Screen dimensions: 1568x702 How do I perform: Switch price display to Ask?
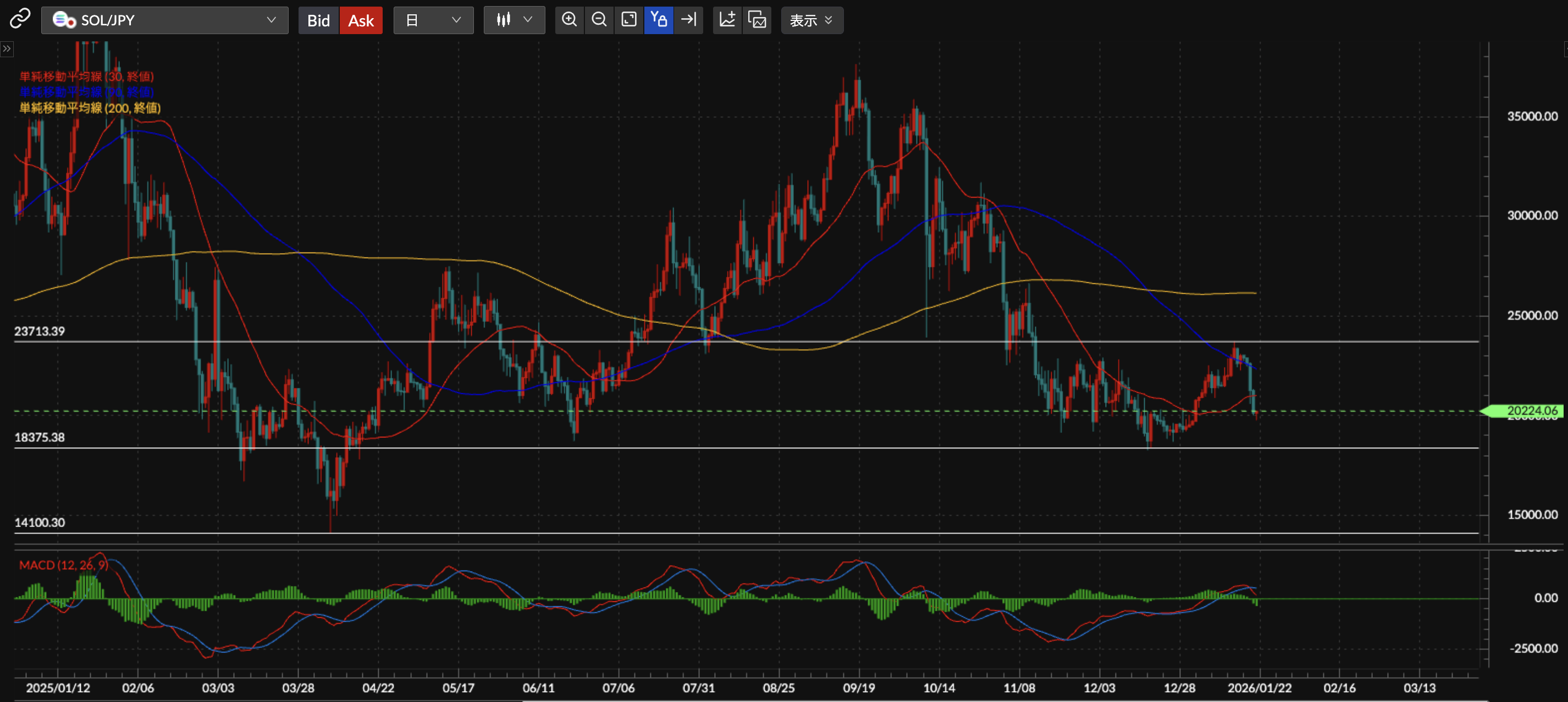tap(360, 21)
